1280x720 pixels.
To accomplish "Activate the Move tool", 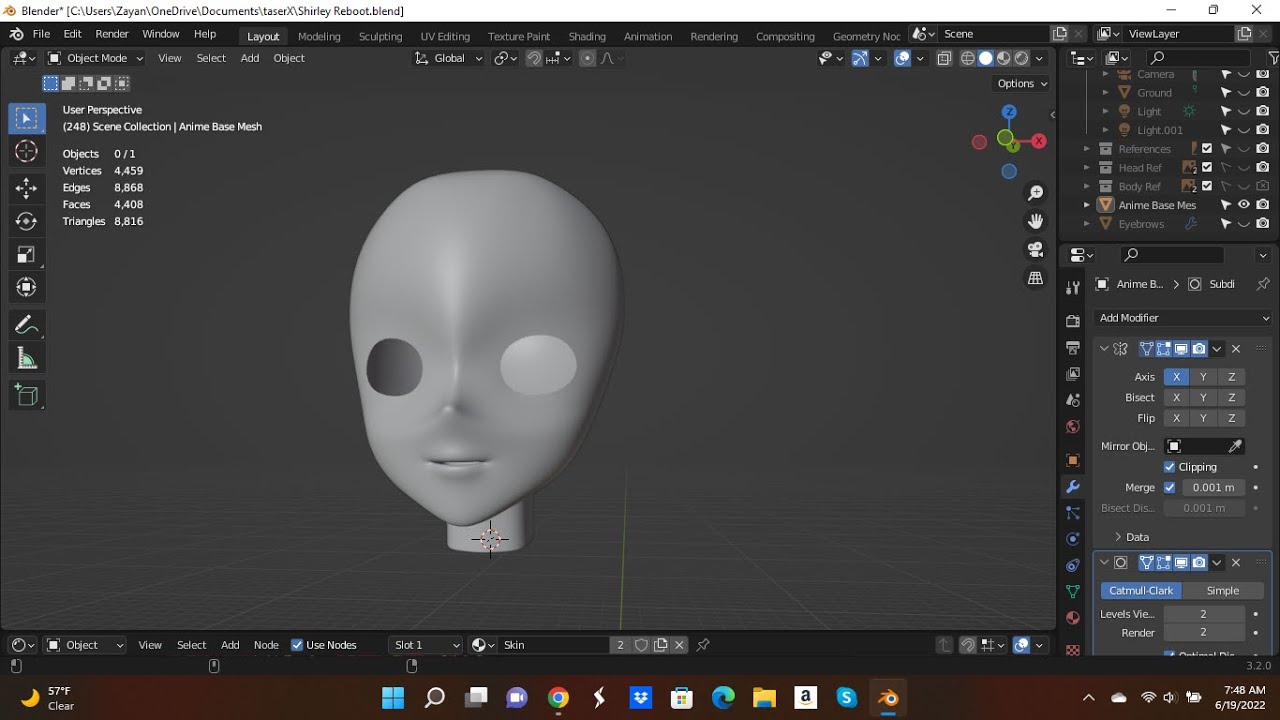I will coord(27,188).
